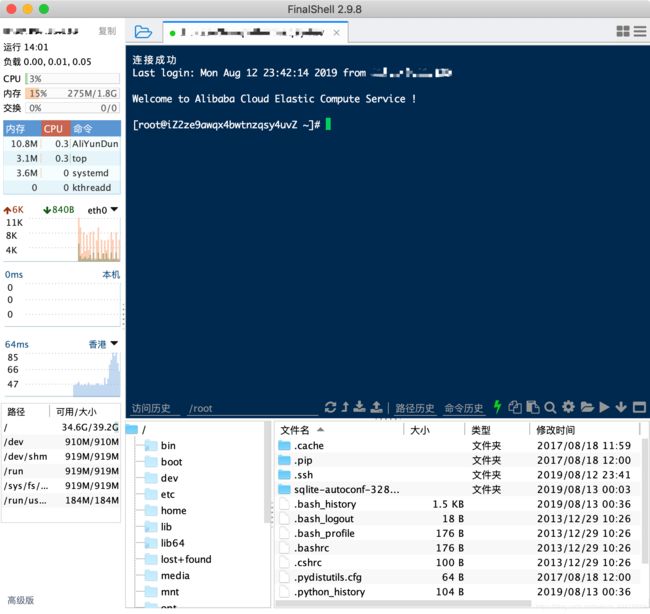Open the 路径历史 path history
The image size is (650, 614).
415,408
